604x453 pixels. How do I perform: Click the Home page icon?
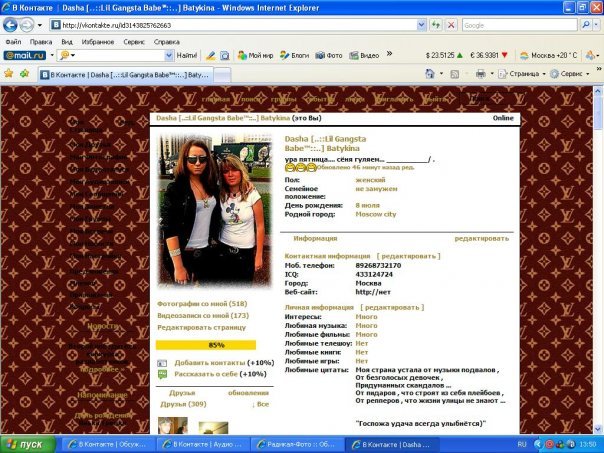(430, 74)
